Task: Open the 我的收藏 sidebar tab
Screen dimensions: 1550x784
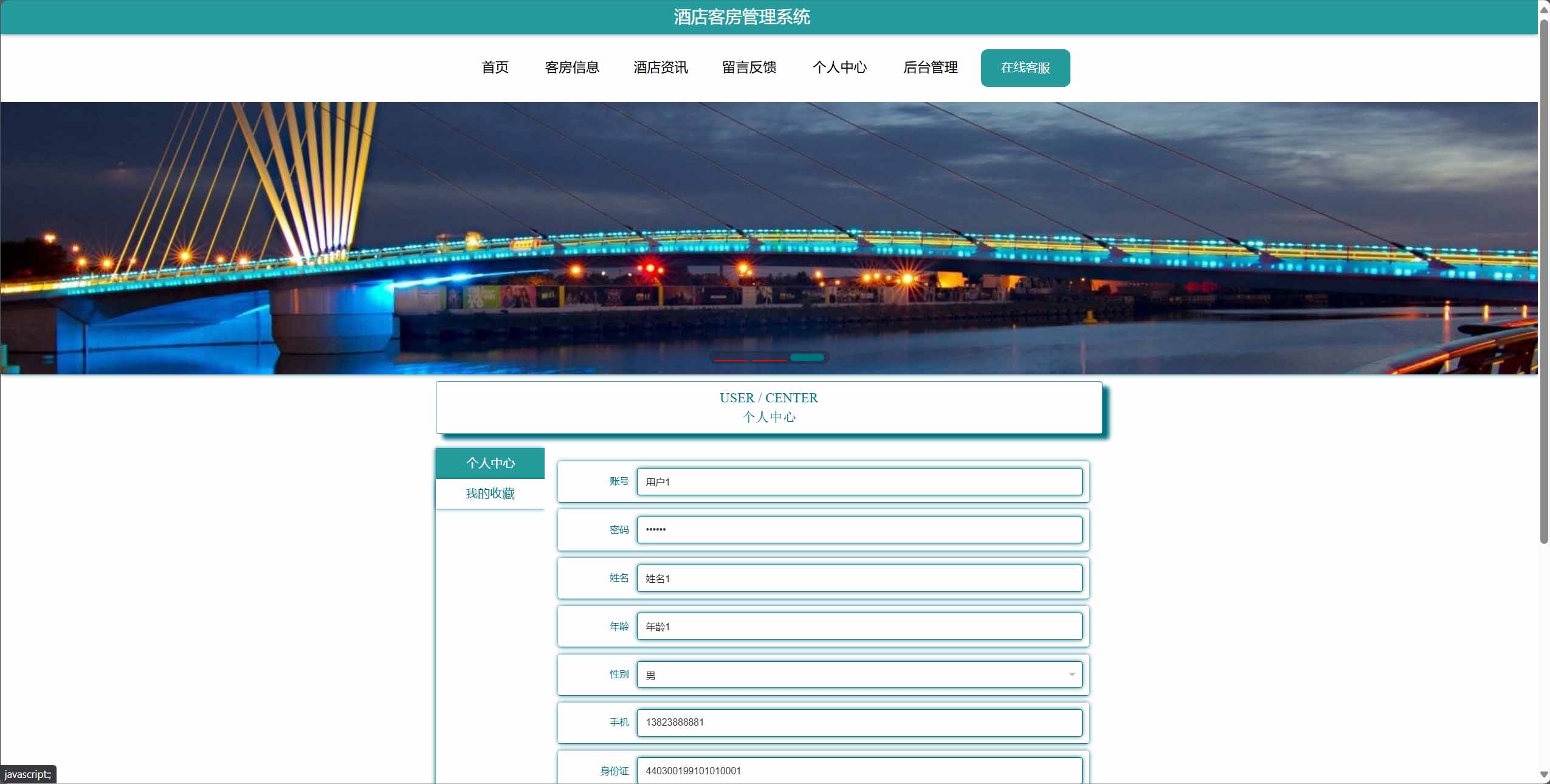Action: [490, 493]
